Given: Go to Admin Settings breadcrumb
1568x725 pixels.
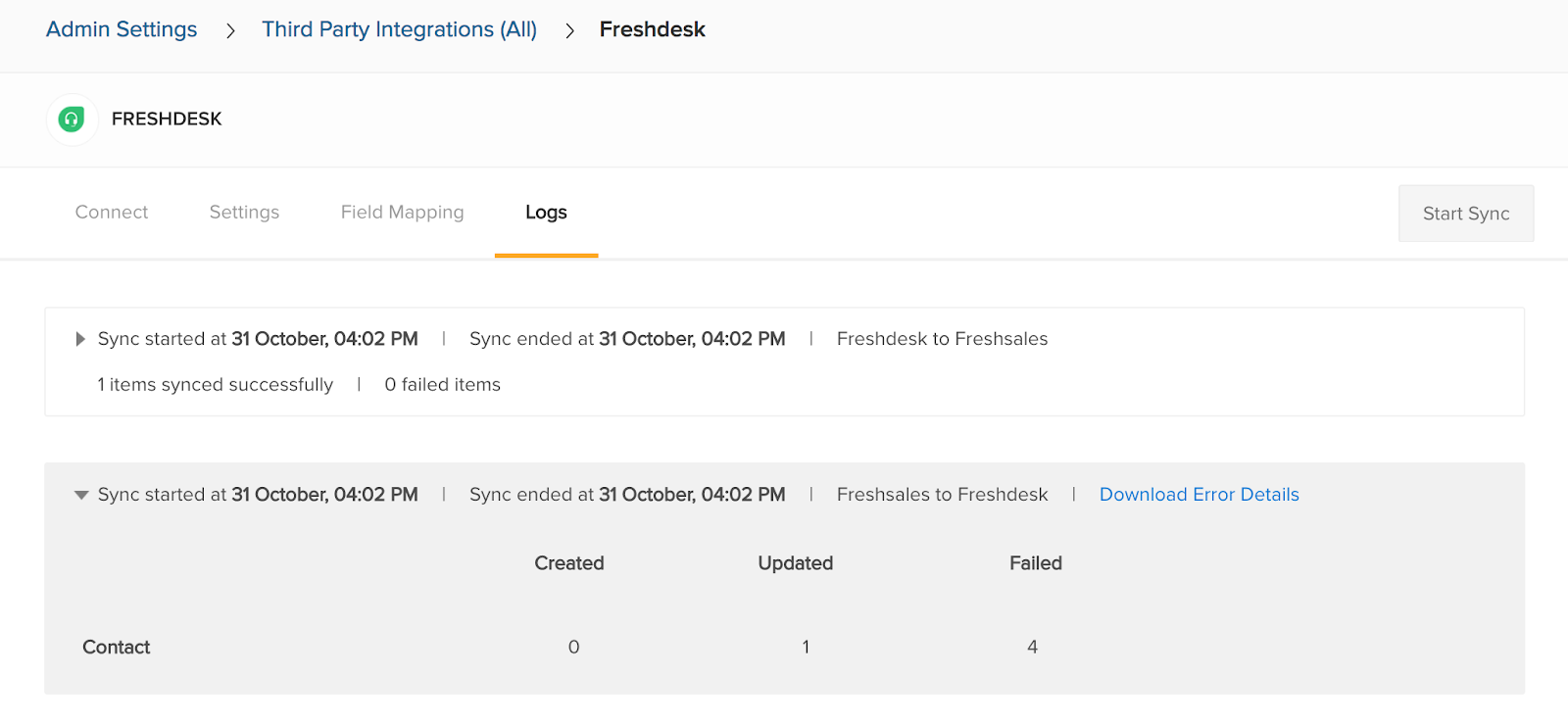Looking at the screenshot, I should (x=122, y=29).
